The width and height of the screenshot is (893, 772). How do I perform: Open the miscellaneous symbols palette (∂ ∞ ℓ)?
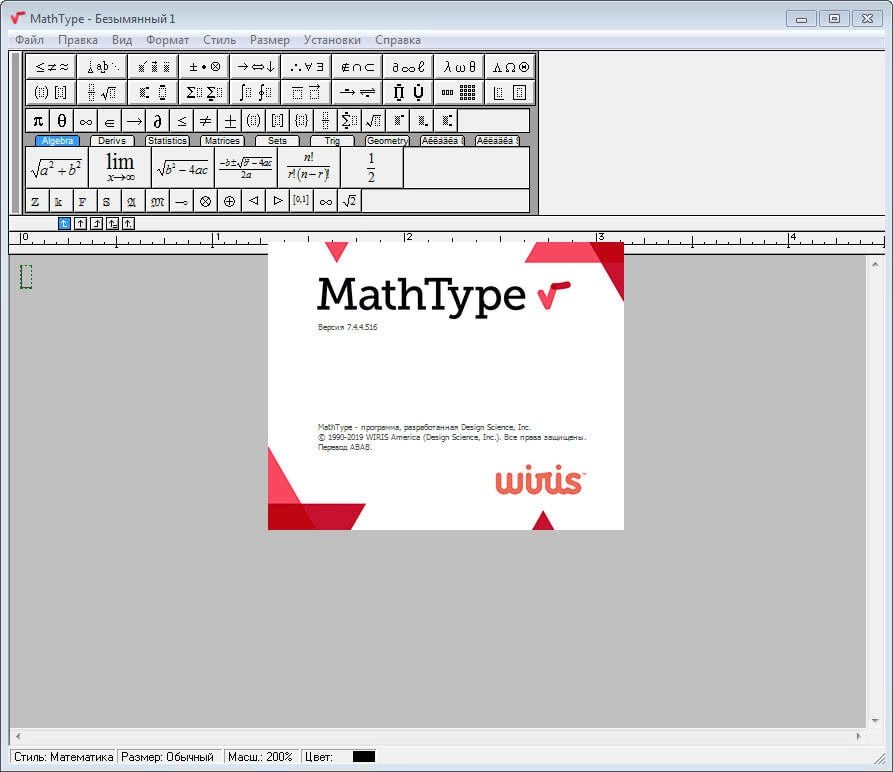[408, 67]
